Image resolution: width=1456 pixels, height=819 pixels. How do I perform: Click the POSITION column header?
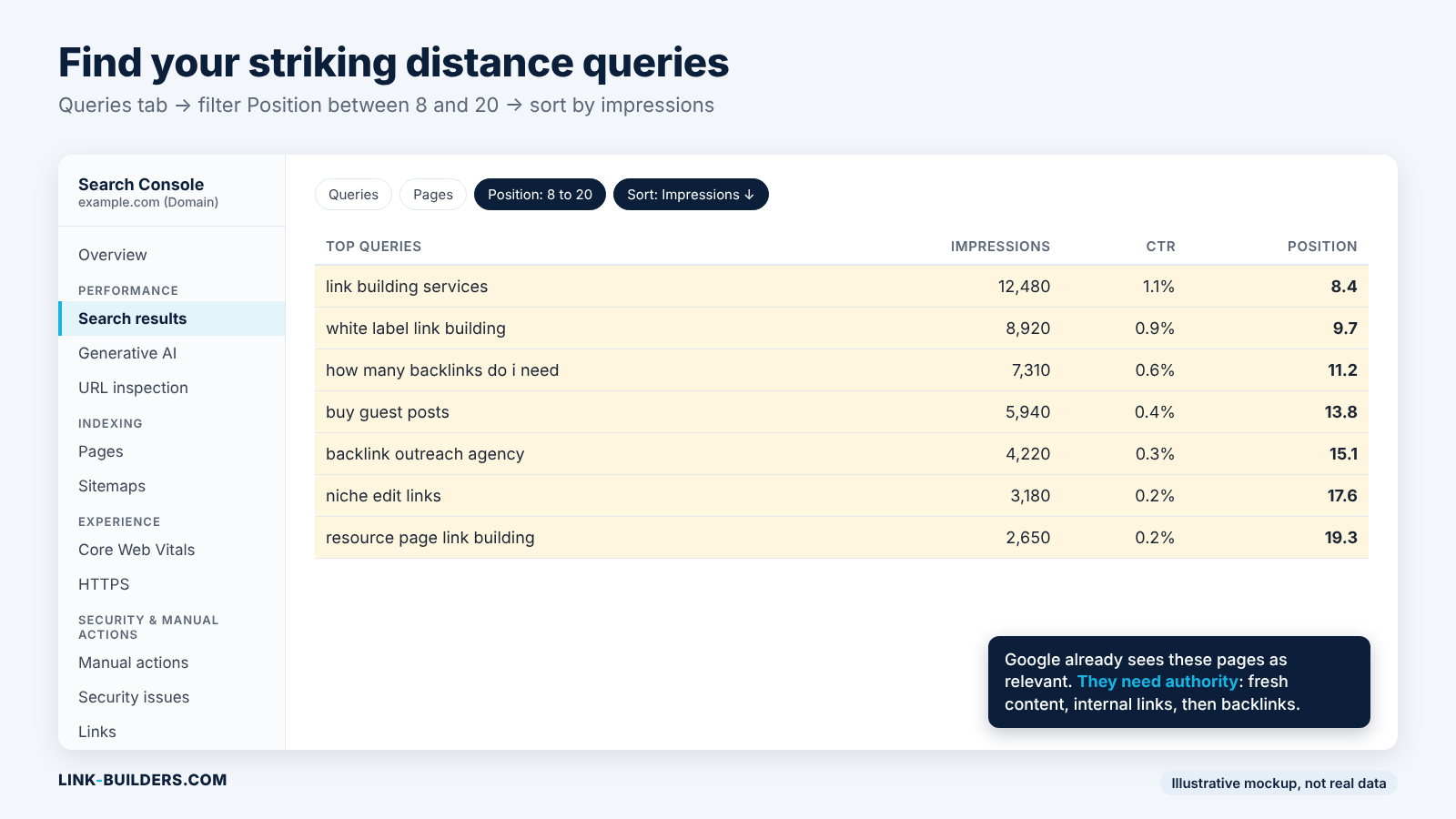point(1322,247)
